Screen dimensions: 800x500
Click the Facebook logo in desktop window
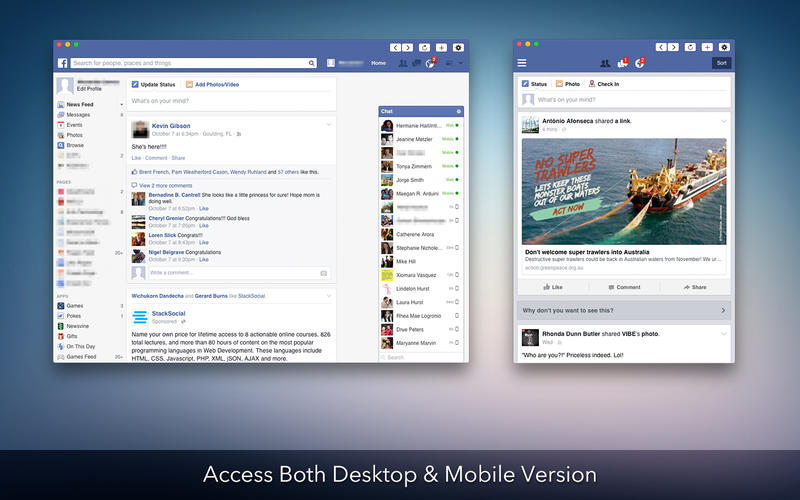pos(62,63)
